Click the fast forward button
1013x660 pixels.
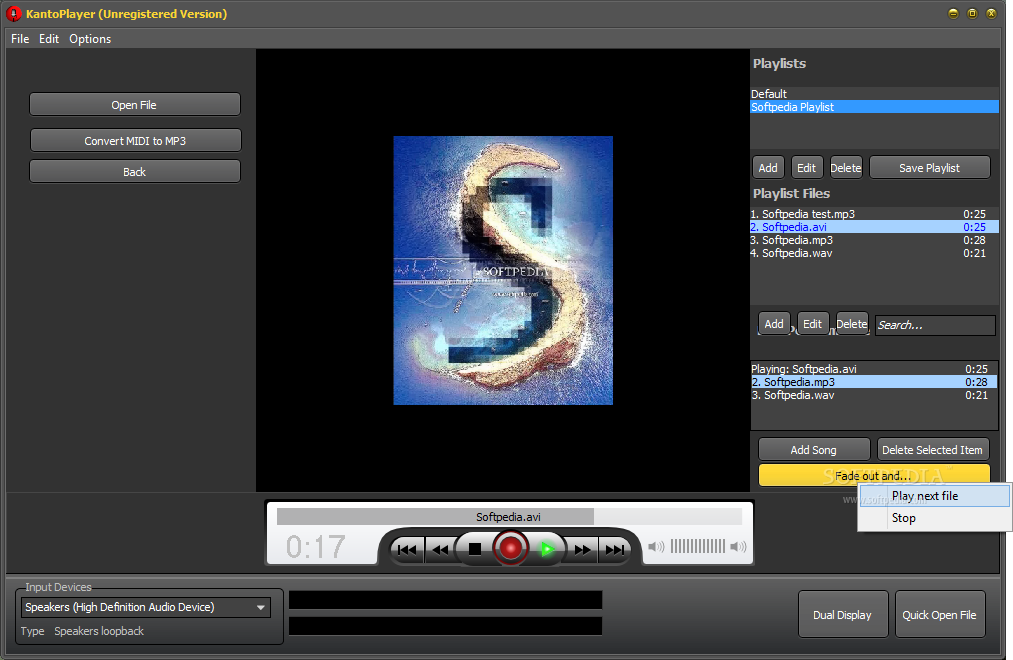click(582, 550)
